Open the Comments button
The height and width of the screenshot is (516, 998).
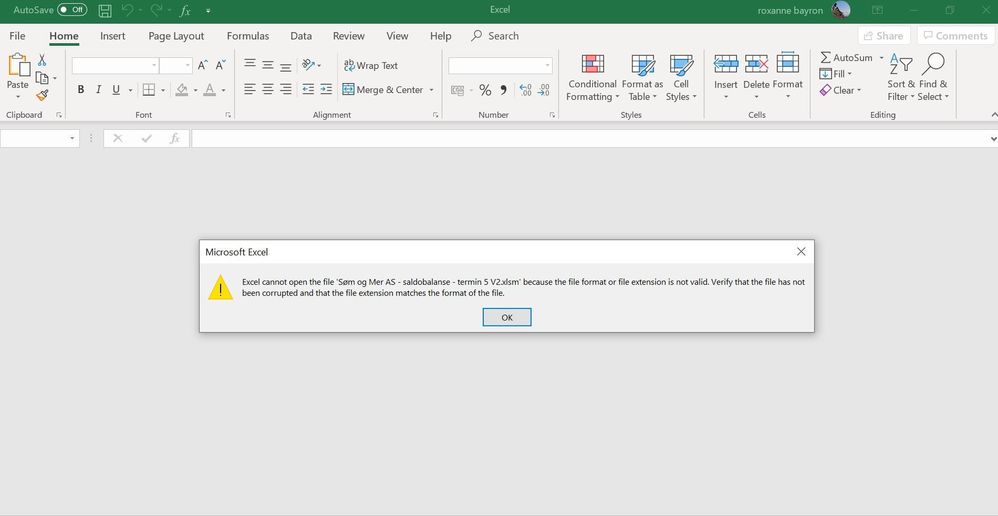tap(957, 36)
